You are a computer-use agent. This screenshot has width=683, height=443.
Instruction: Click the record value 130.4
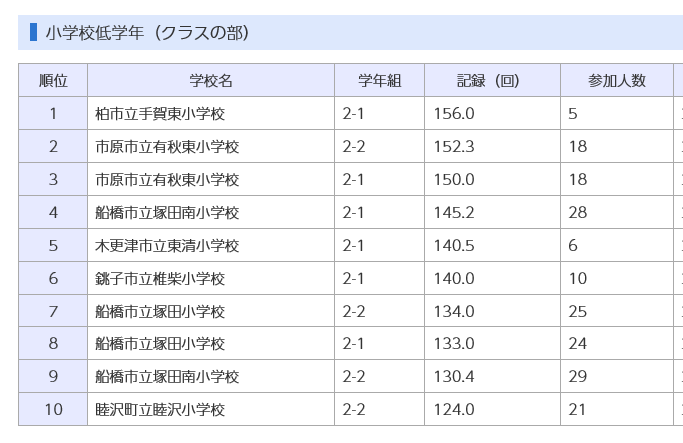[454, 377]
